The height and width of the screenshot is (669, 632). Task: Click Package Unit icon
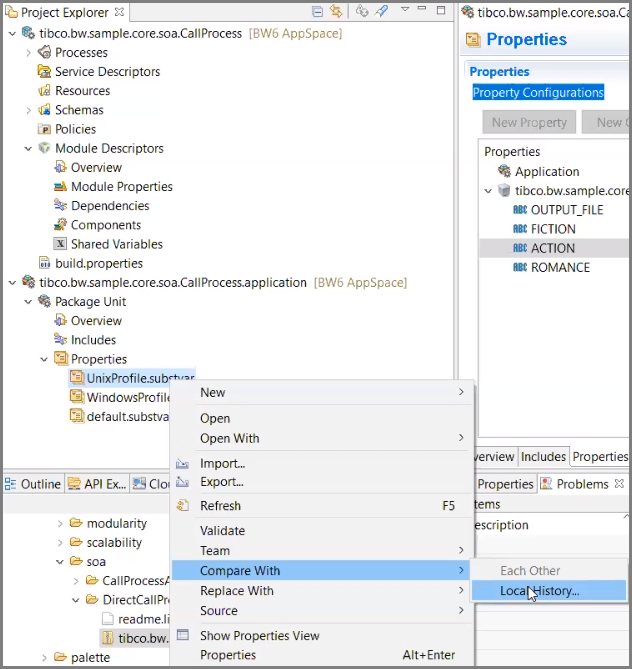[x=44, y=301]
